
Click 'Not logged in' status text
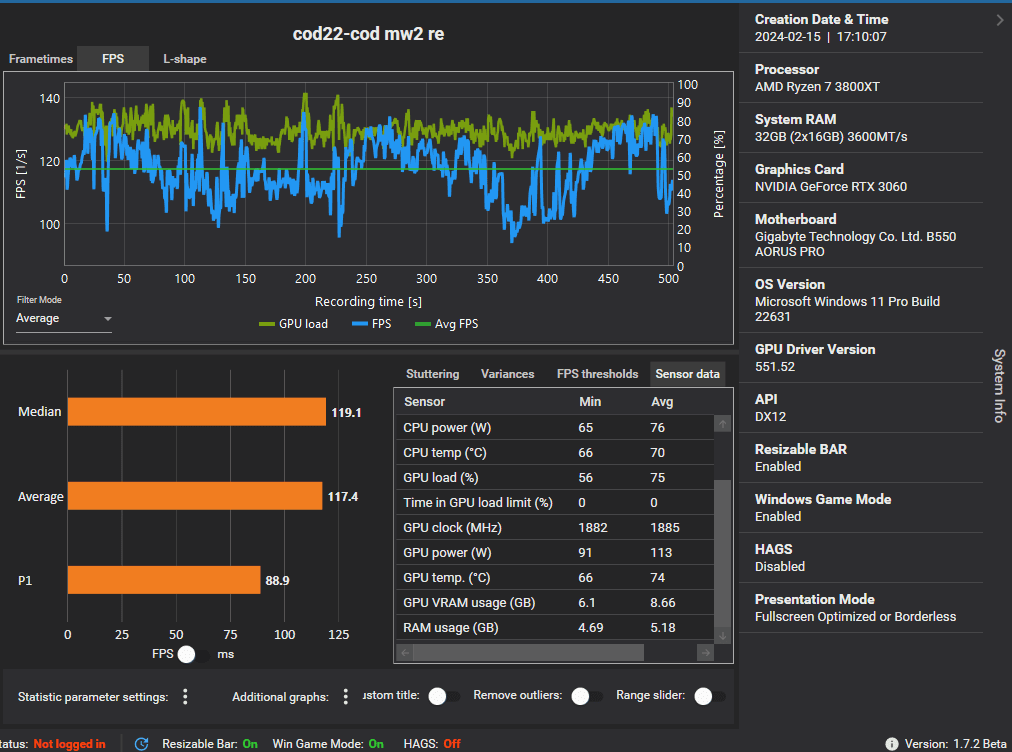click(x=69, y=744)
